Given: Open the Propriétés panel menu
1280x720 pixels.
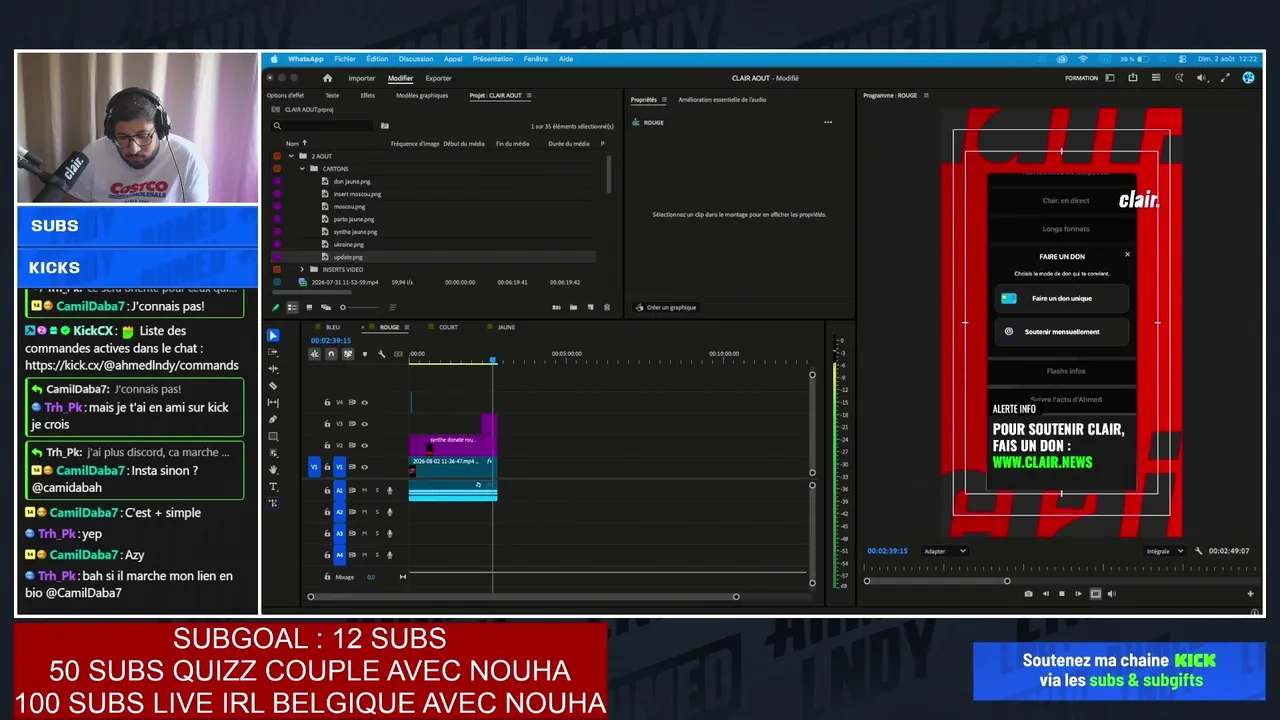Looking at the screenshot, I should (665, 100).
